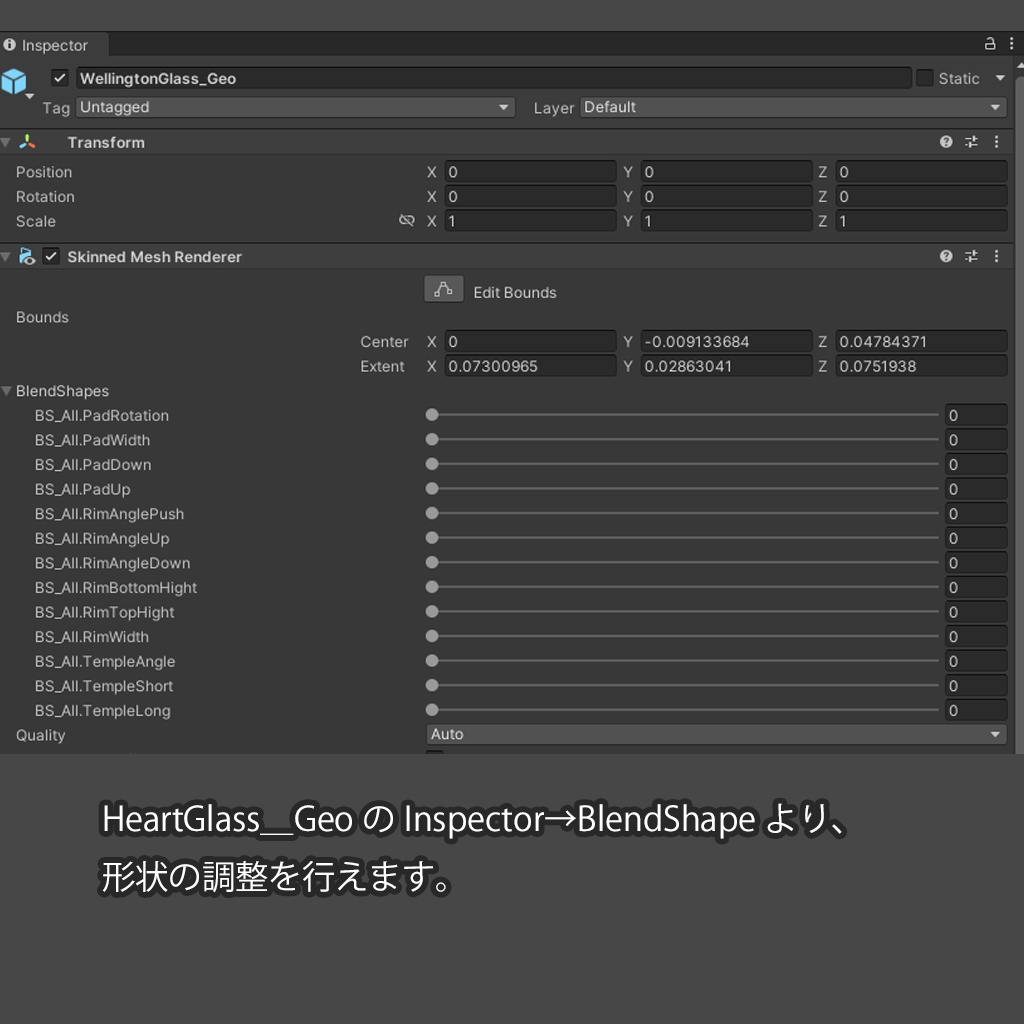Screen dimensions: 1024x1024
Task: Open the Transform component help documentation
Action: click(x=945, y=142)
